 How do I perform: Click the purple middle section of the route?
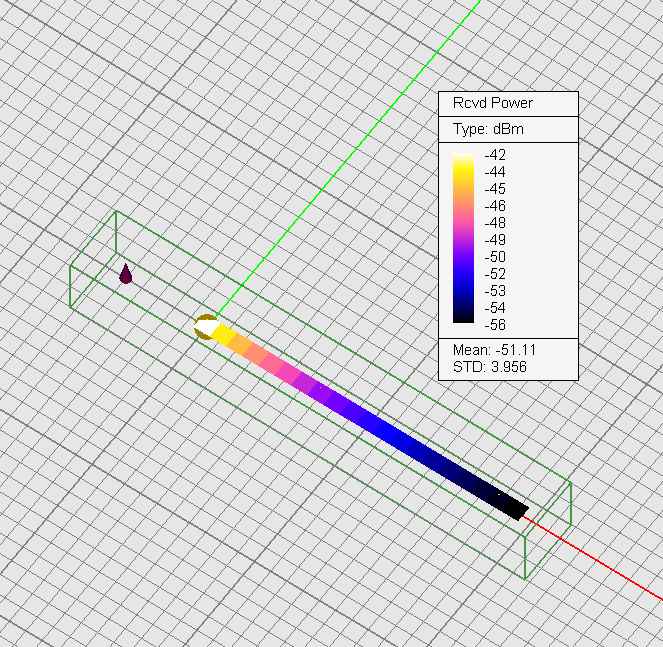point(335,398)
